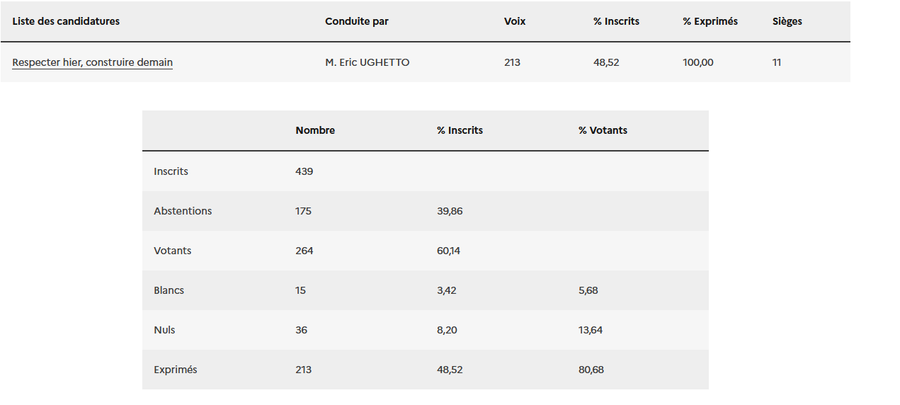
Task: Select the 'Voix' column header
Action: (x=515, y=21)
